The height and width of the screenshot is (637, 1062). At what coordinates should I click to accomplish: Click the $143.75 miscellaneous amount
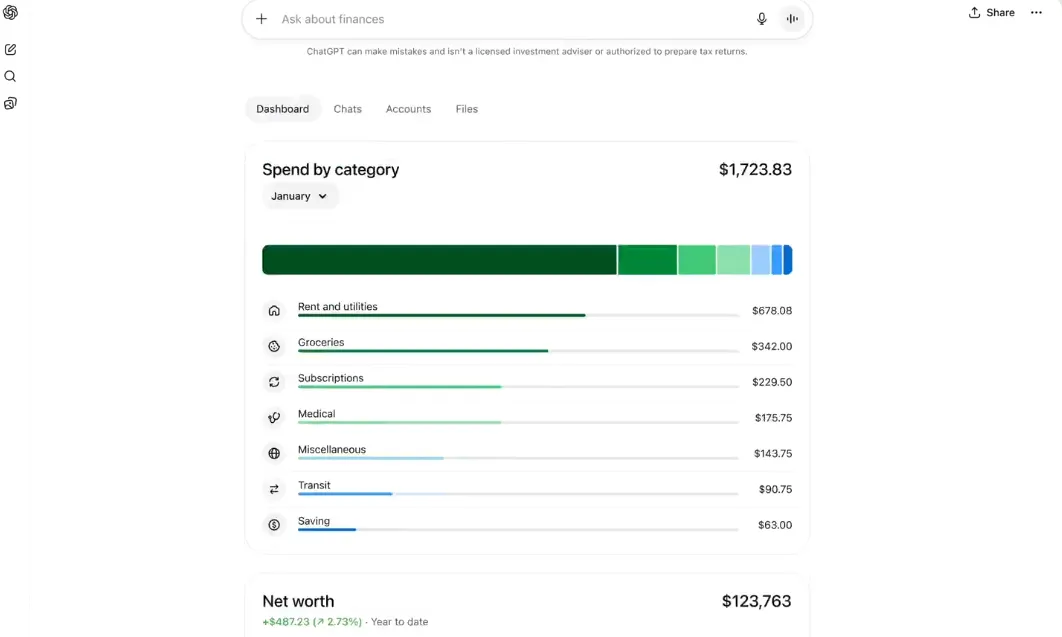pyautogui.click(x=773, y=454)
